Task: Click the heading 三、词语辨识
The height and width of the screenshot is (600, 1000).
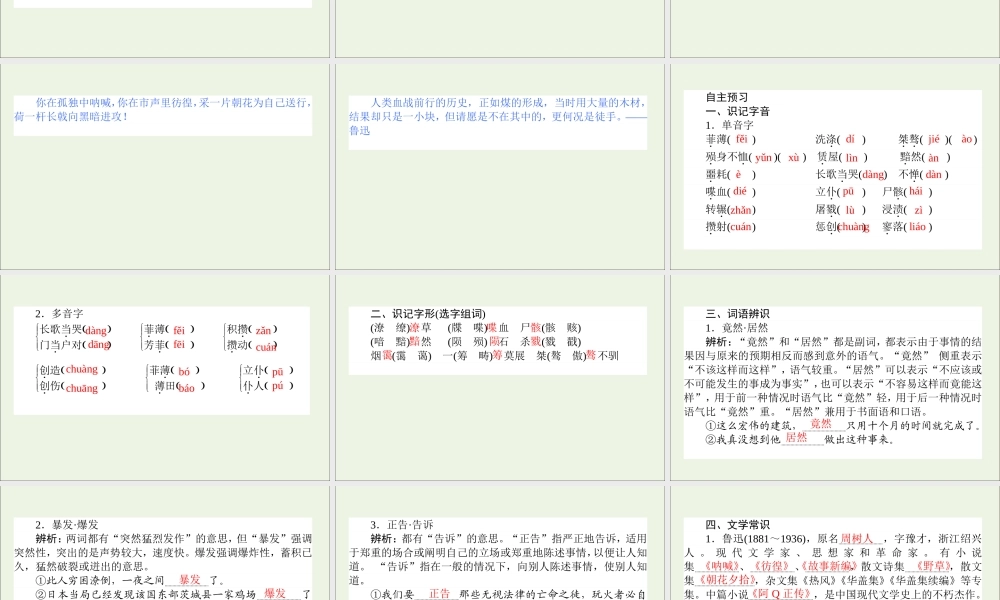Action: coord(737,314)
